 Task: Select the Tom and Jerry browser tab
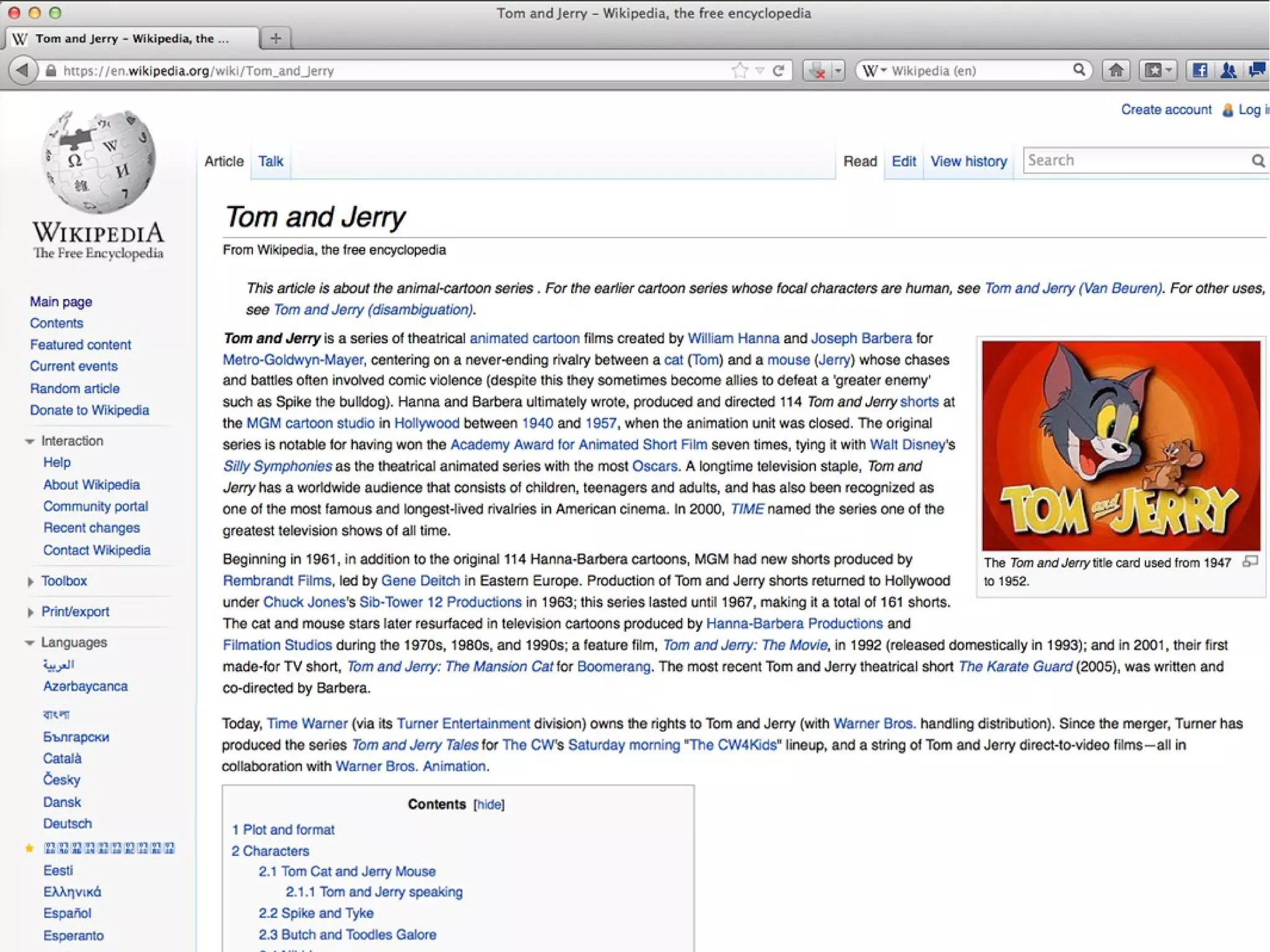[131, 38]
